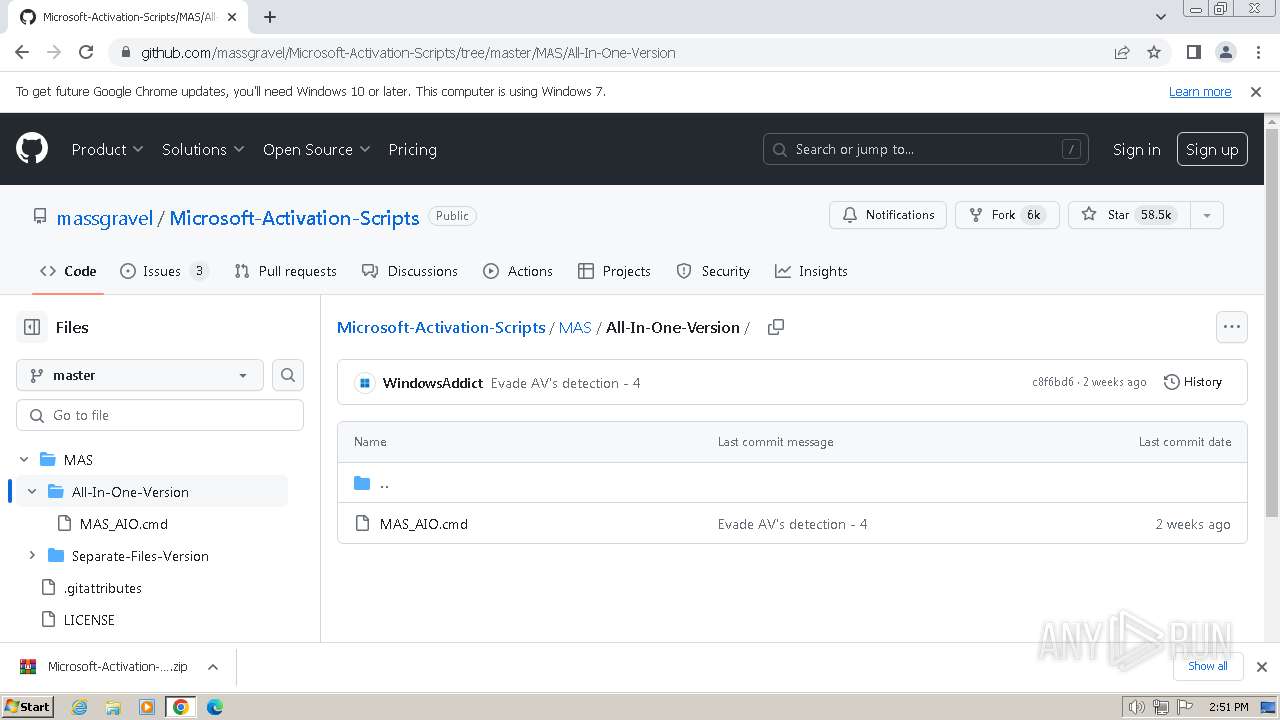The image size is (1280, 720).
Task: Open the WindowsAddict author link
Action: 433,383
